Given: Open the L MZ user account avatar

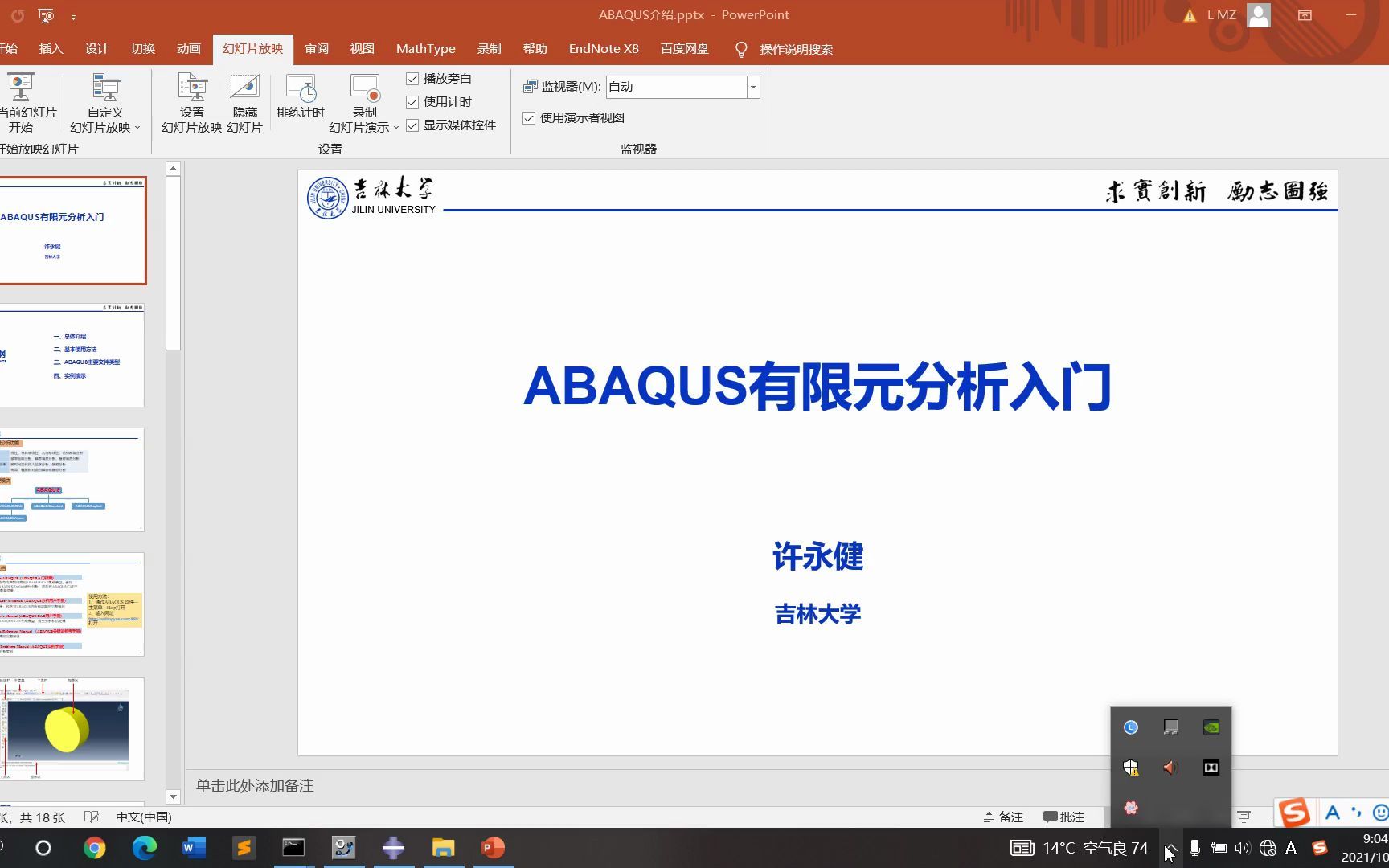Looking at the screenshot, I should click(x=1259, y=15).
